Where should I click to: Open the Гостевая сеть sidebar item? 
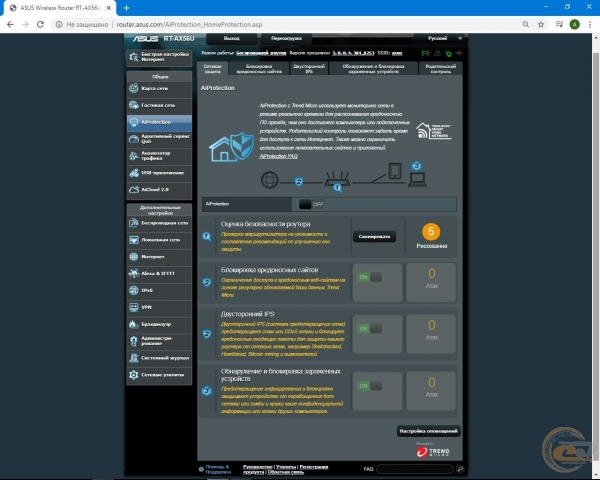[159, 105]
